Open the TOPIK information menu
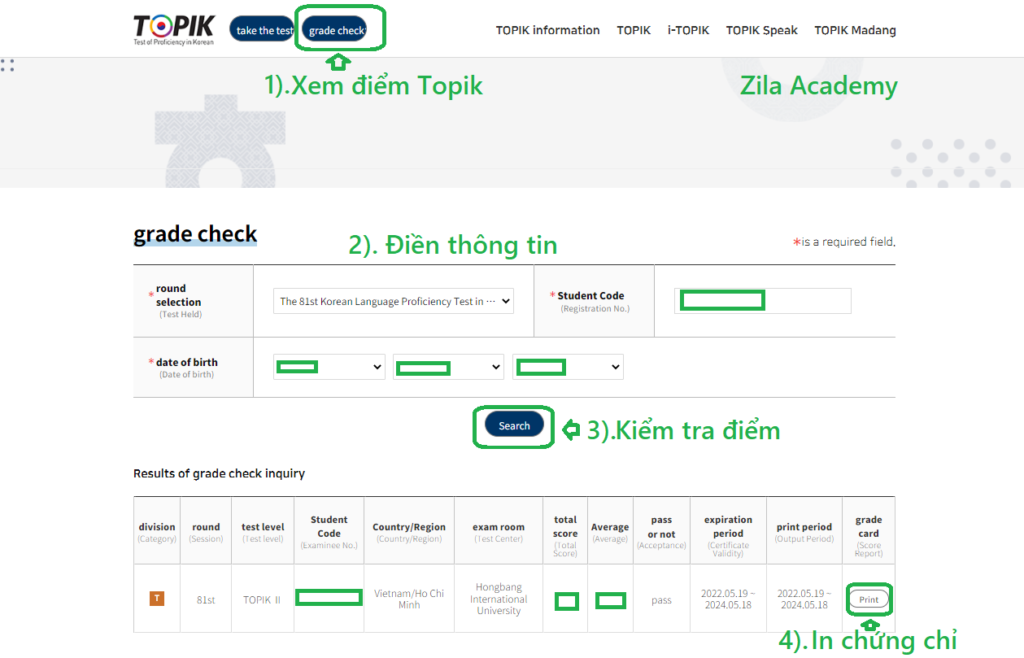Viewport: 1024px width, 658px height. [x=547, y=30]
